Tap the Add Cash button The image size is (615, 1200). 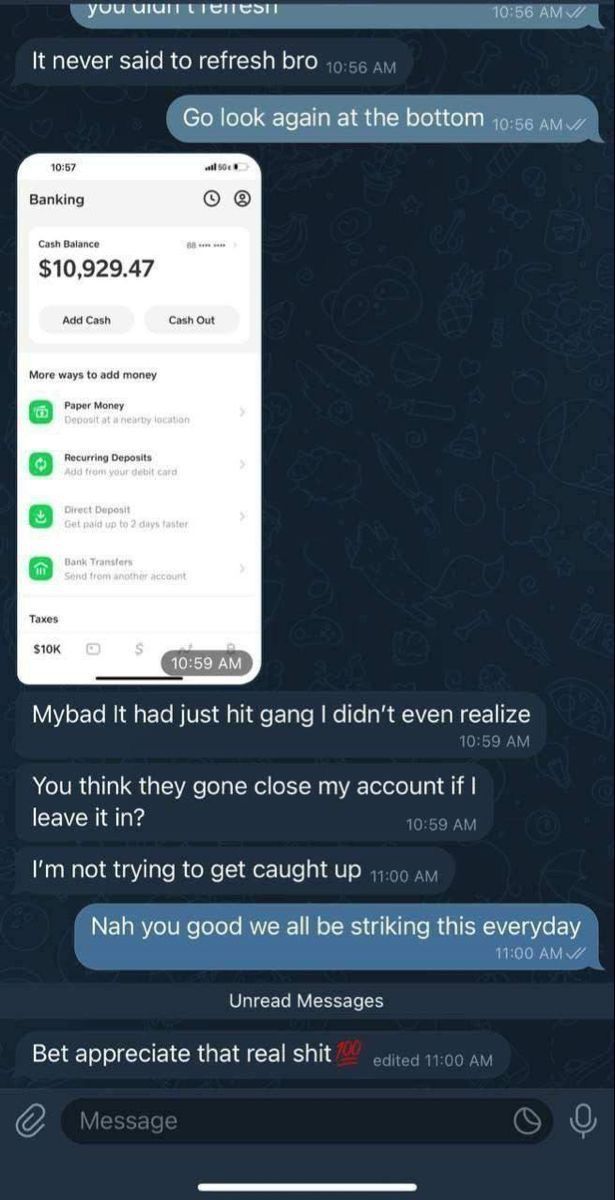[x=86, y=320]
